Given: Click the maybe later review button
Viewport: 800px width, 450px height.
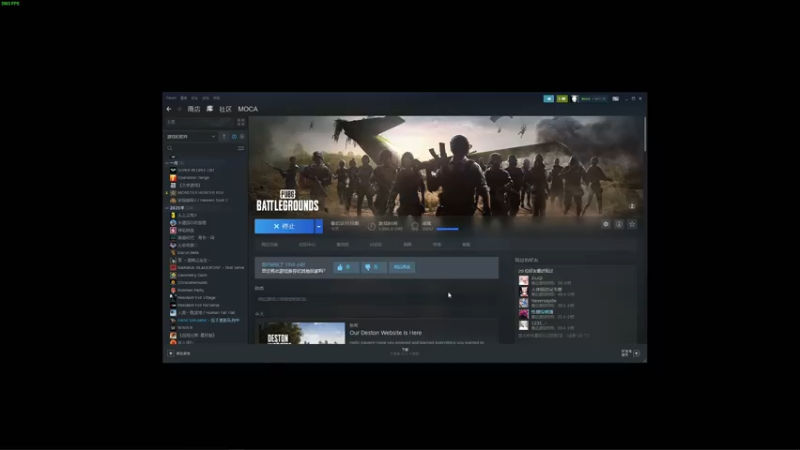Looking at the screenshot, I should click(x=402, y=267).
